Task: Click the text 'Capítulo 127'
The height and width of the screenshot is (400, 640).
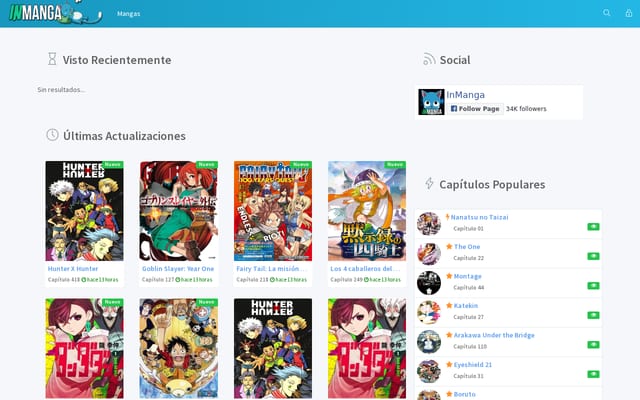Action: point(158,280)
